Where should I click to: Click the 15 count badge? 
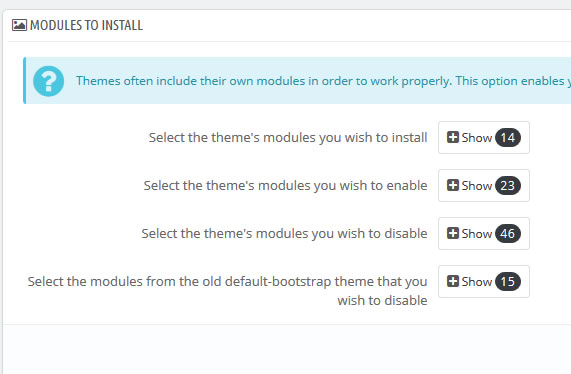click(x=508, y=282)
